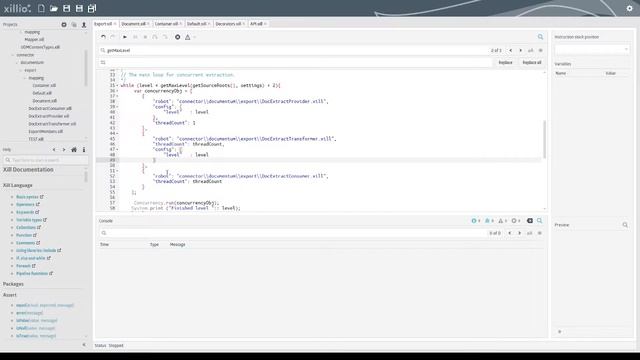Viewport: 640px width, 360px height.
Task: Toggle second console filter icon
Action: [x=487, y=221]
